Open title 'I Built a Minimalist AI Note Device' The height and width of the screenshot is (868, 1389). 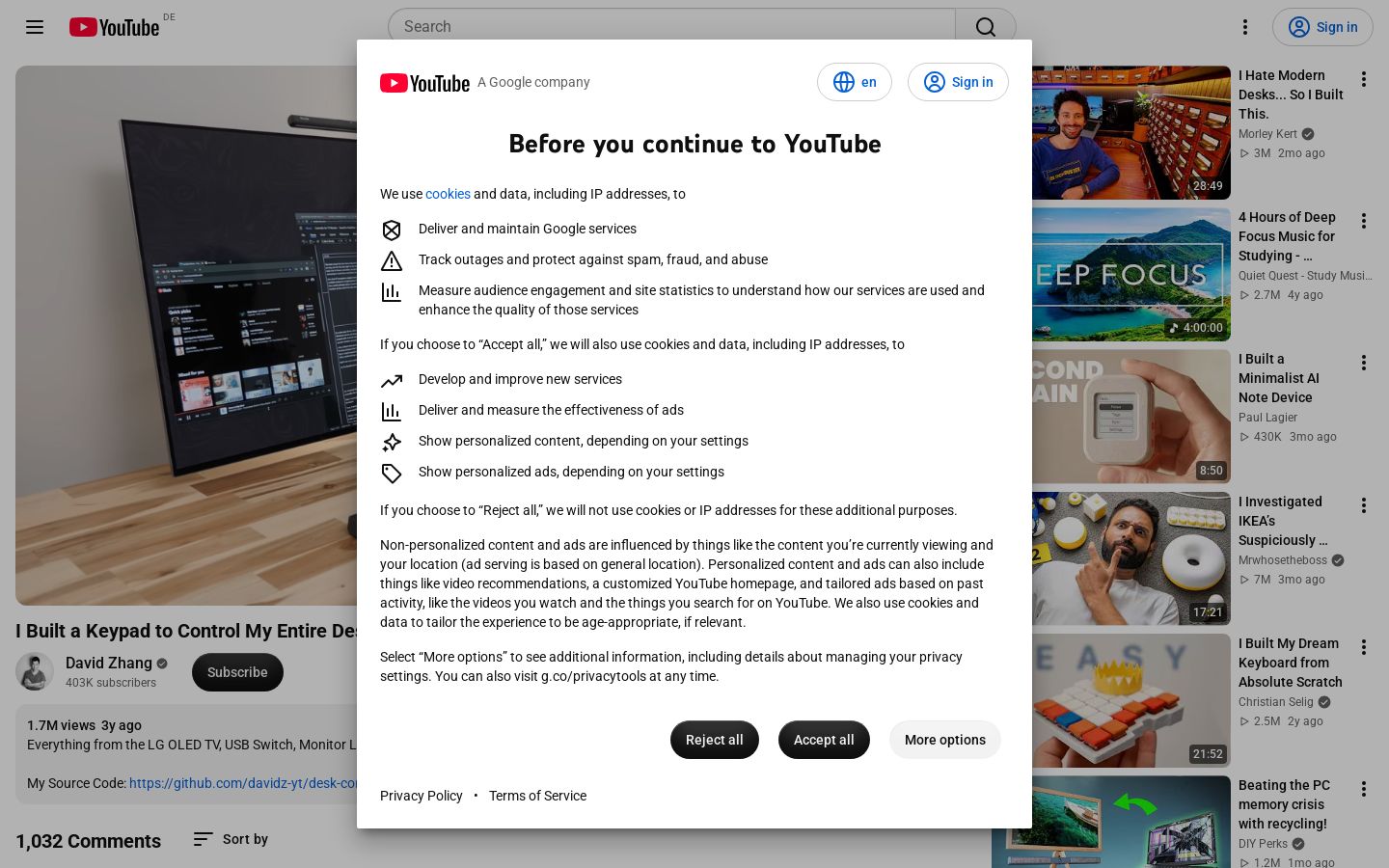(1279, 378)
